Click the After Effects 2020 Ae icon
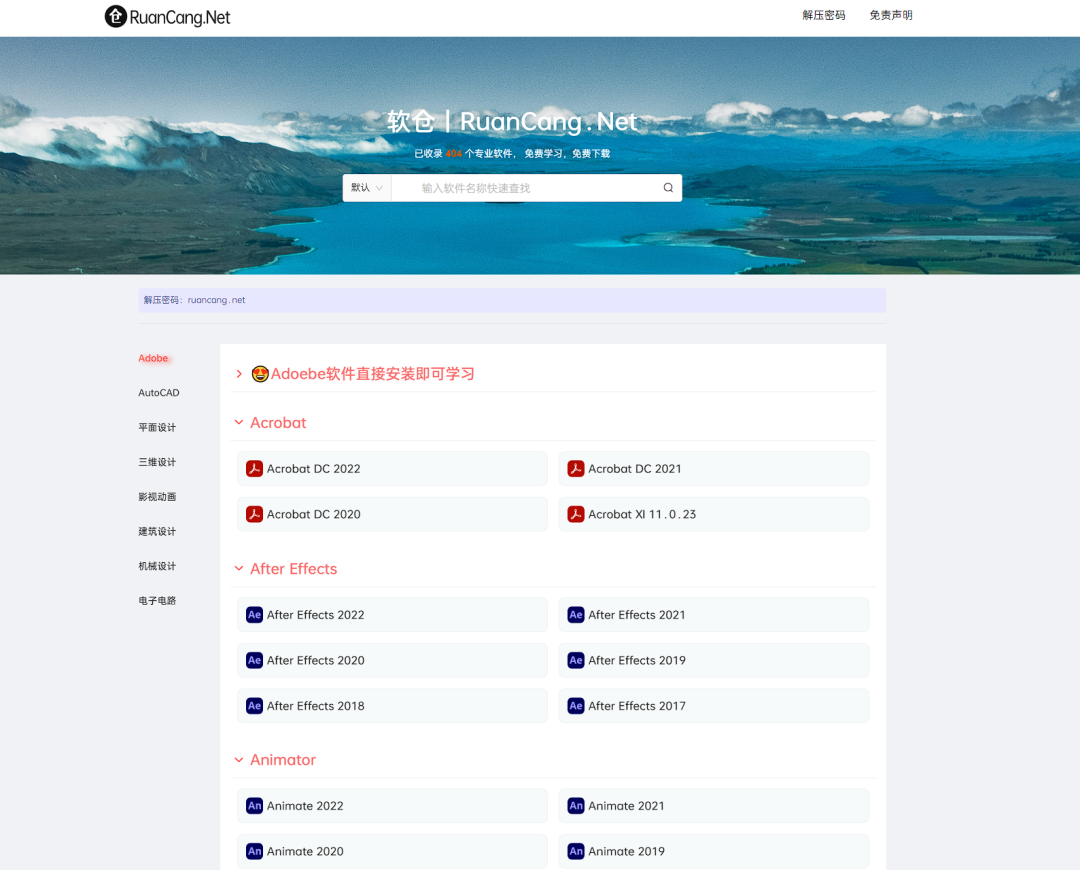 pyautogui.click(x=254, y=660)
